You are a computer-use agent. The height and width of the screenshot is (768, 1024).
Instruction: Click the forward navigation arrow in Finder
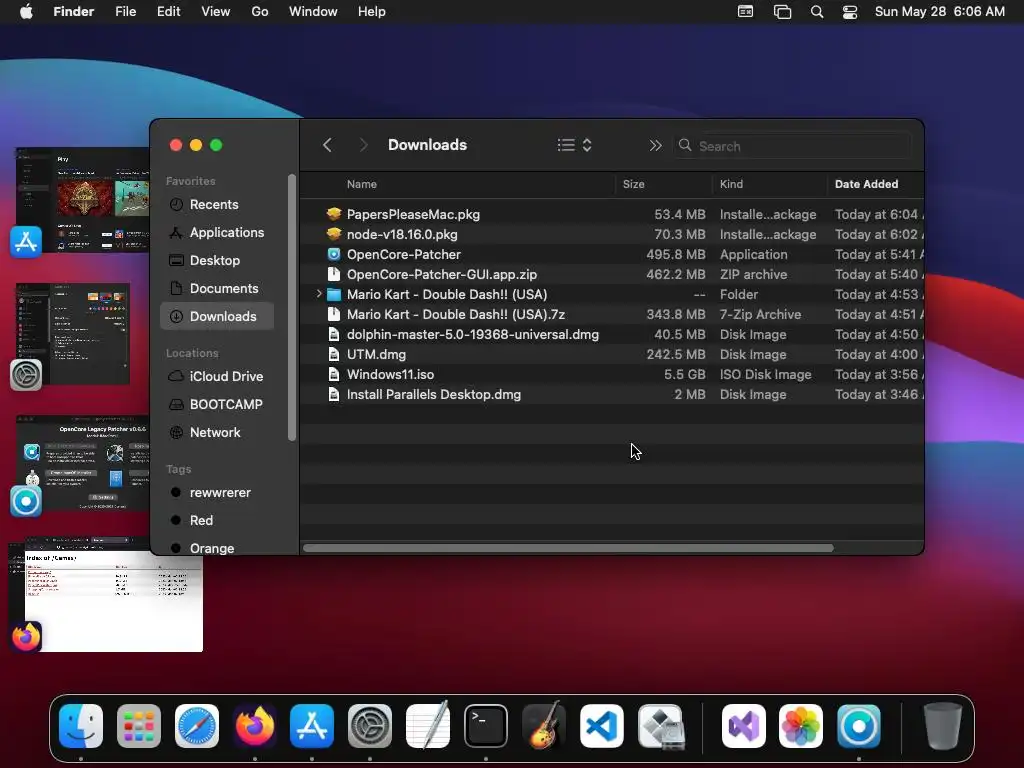(363, 145)
